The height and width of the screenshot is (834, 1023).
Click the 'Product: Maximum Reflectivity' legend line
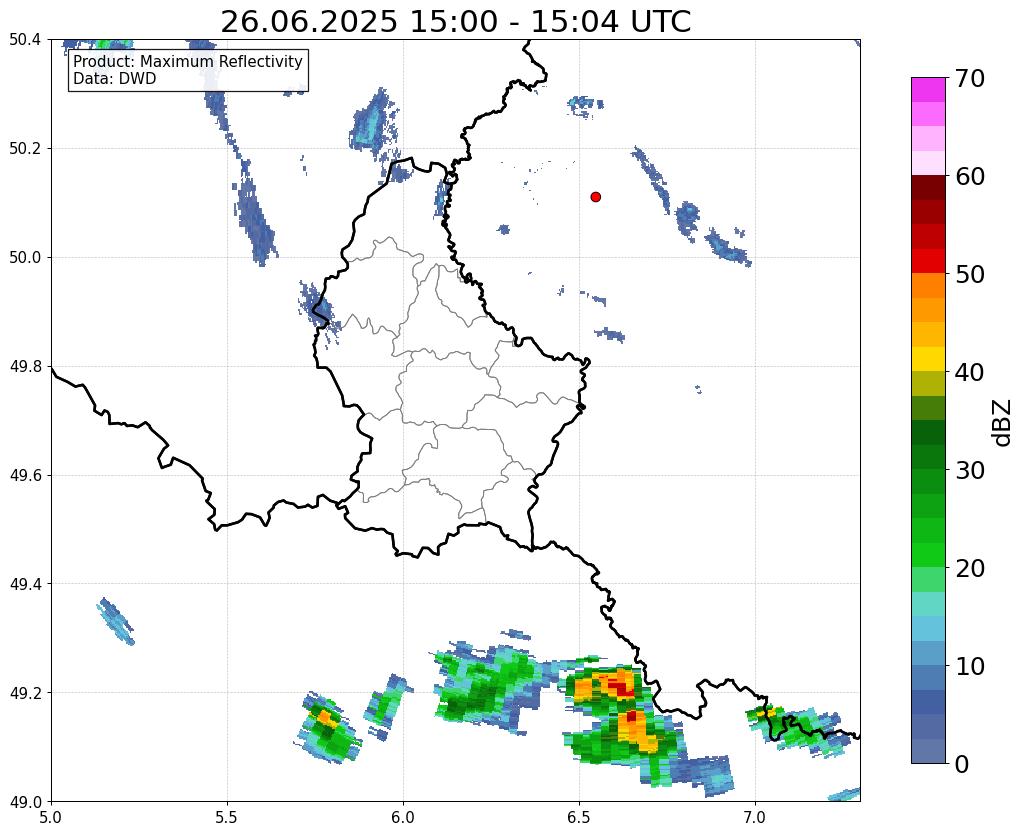188,61
